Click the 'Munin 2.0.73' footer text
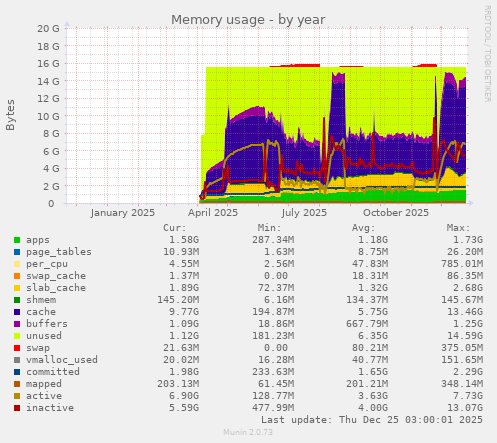497x443 pixels. (x=248, y=433)
